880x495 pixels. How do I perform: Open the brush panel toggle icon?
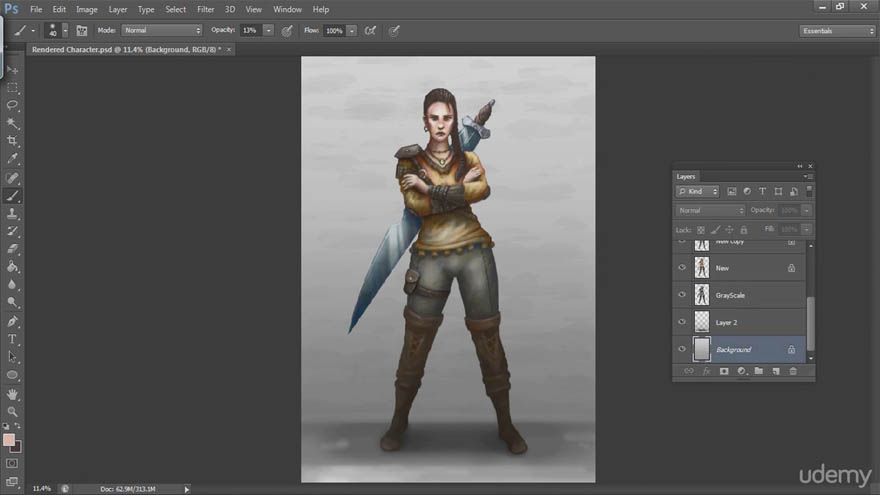pos(81,31)
